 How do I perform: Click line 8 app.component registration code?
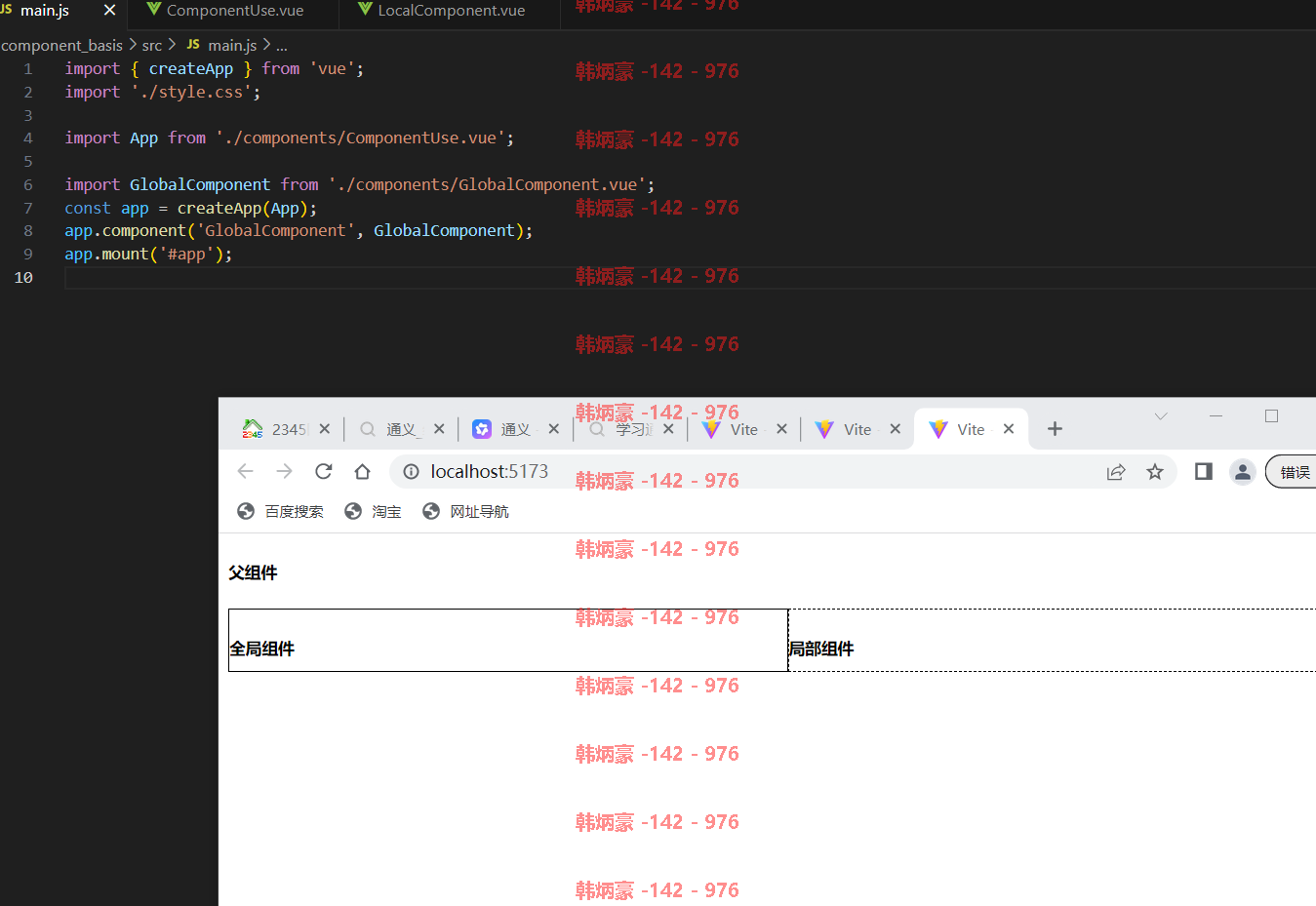point(299,231)
